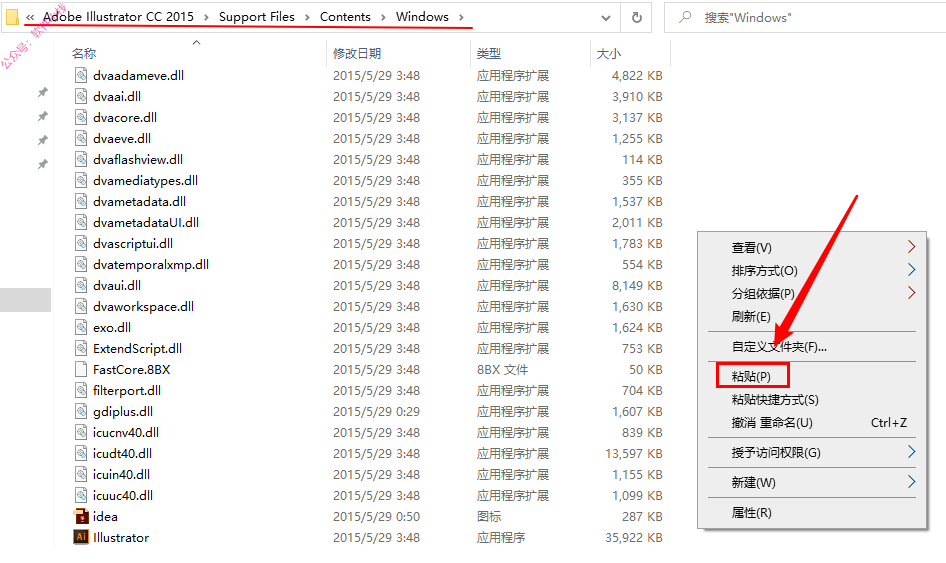Click the dvascriptui.dll file icon
The height and width of the screenshot is (563, 946).
(81, 243)
